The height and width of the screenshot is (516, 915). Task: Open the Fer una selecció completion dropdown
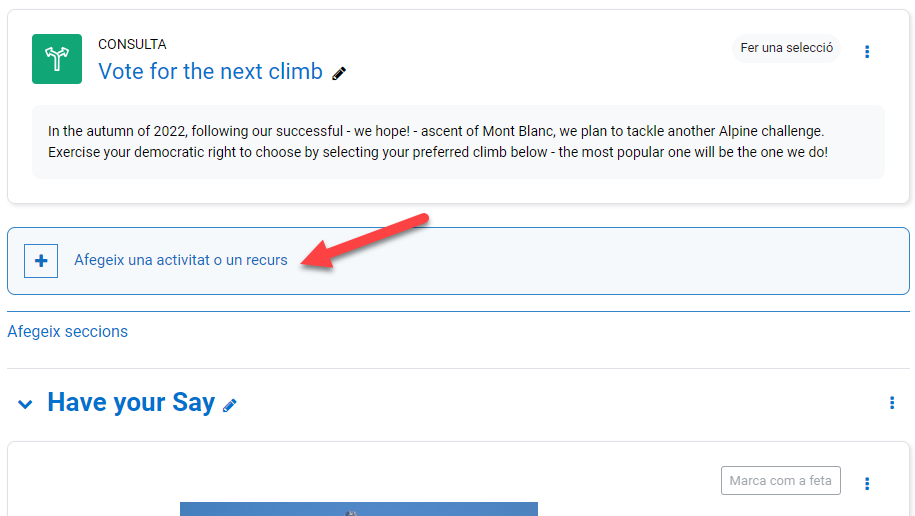pos(786,48)
